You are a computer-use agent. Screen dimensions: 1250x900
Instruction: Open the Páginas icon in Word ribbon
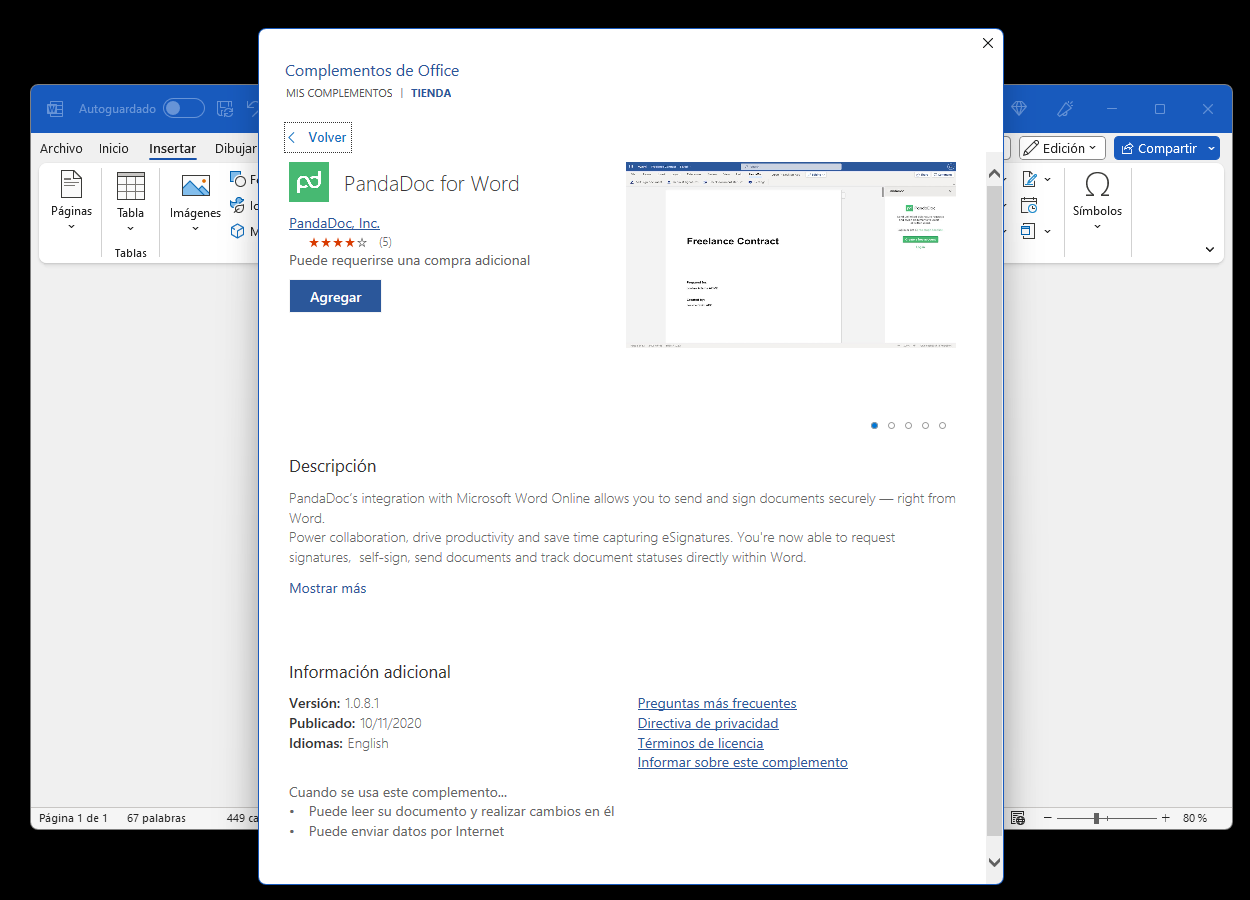pos(71,185)
